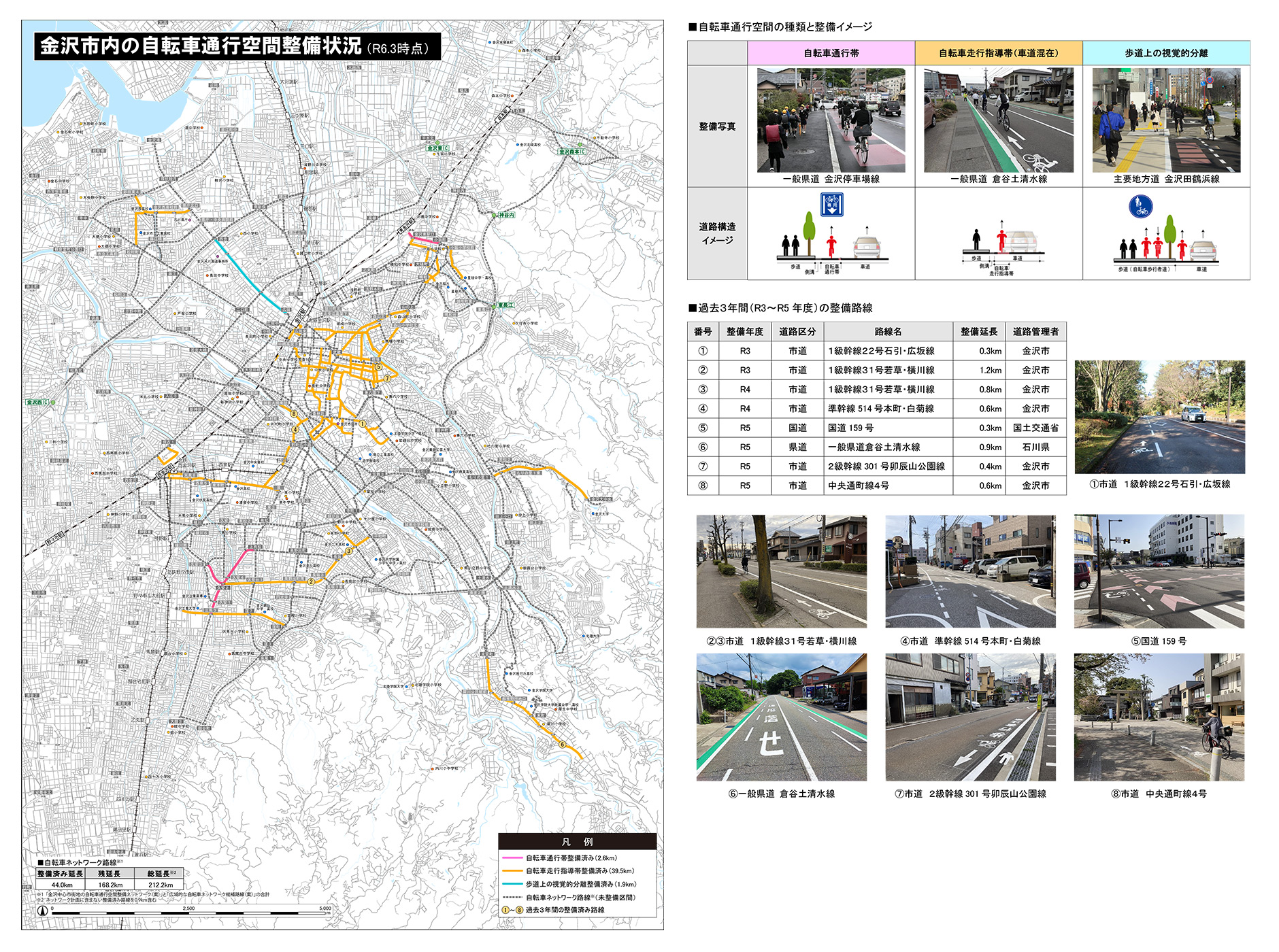The width and height of the screenshot is (1279, 952).
Task: Select map marker ⑦ near the city center
Action: (x=387, y=378)
